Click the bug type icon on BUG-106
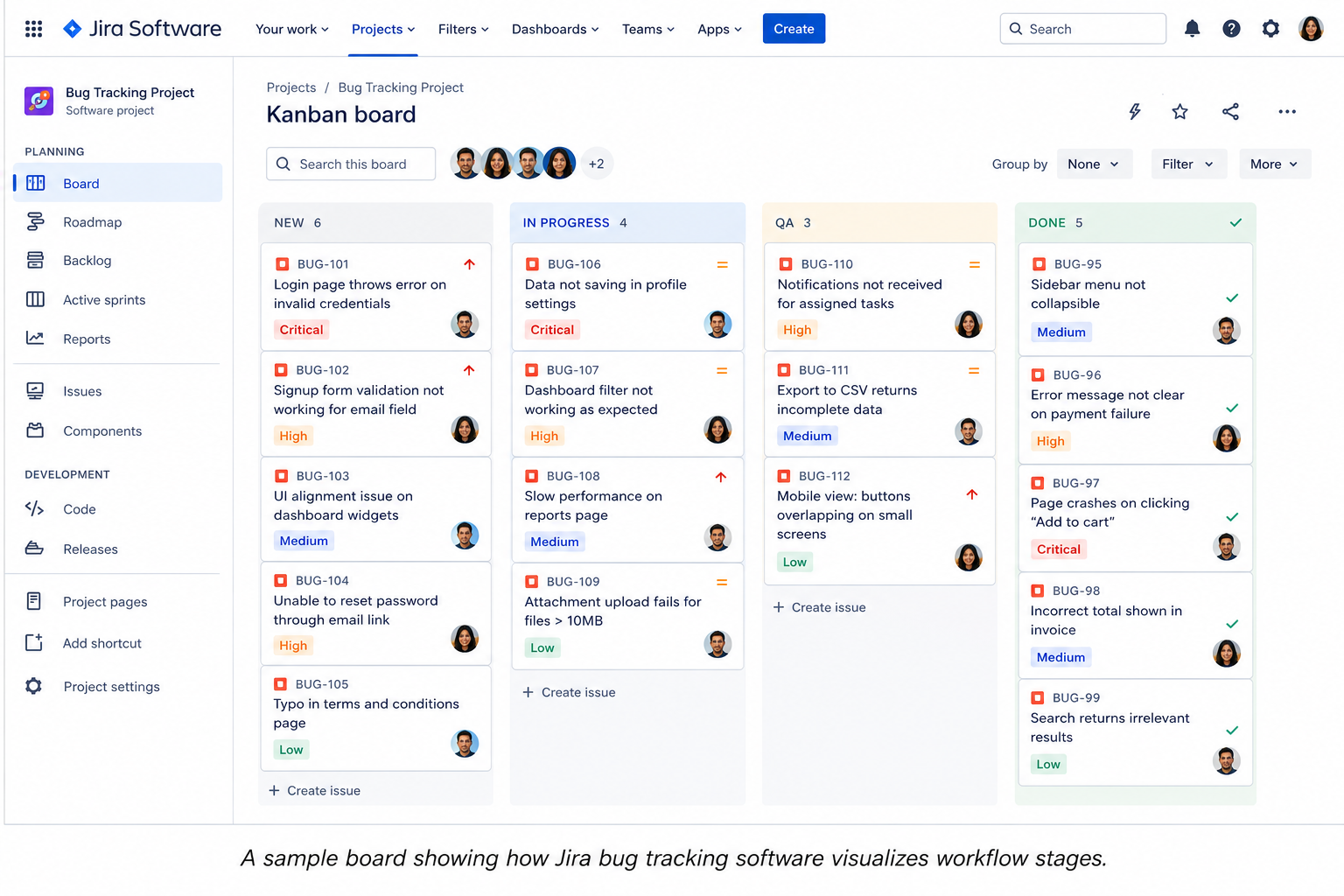 531,264
